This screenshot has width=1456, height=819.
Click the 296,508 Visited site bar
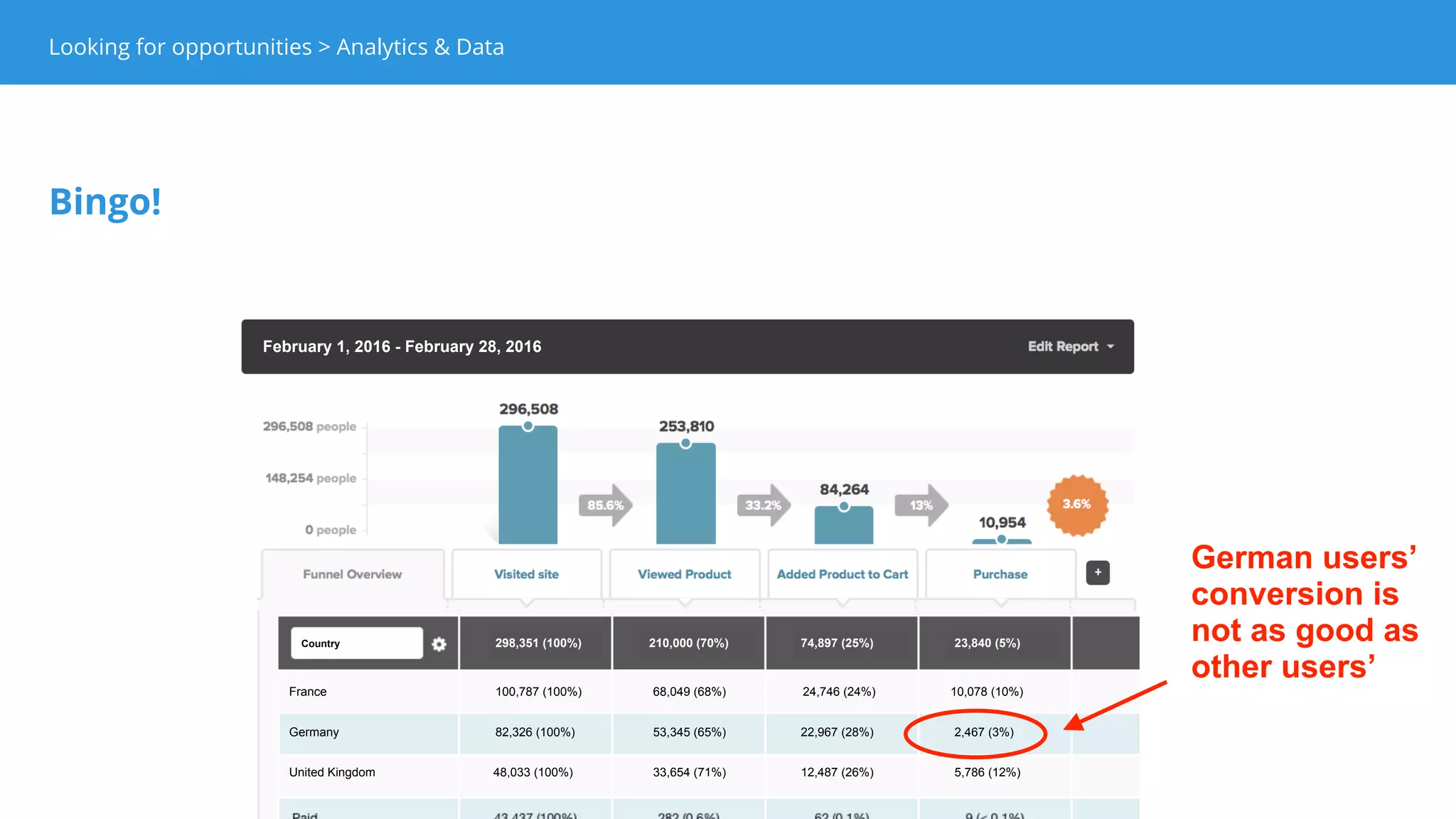(x=528, y=485)
